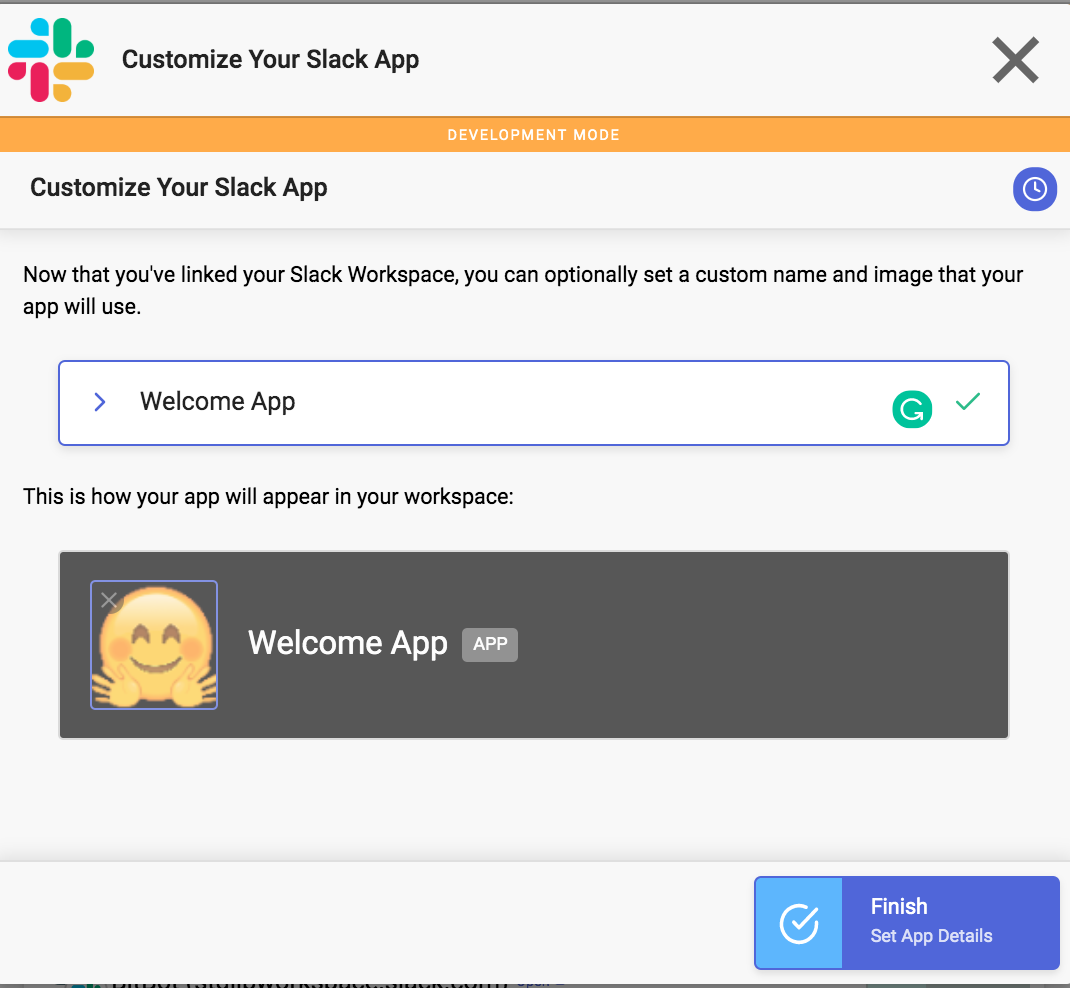The width and height of the screenshot is (1070, 988).
Task: Click the Slack logo in header
Action: (x=50, y=60)
